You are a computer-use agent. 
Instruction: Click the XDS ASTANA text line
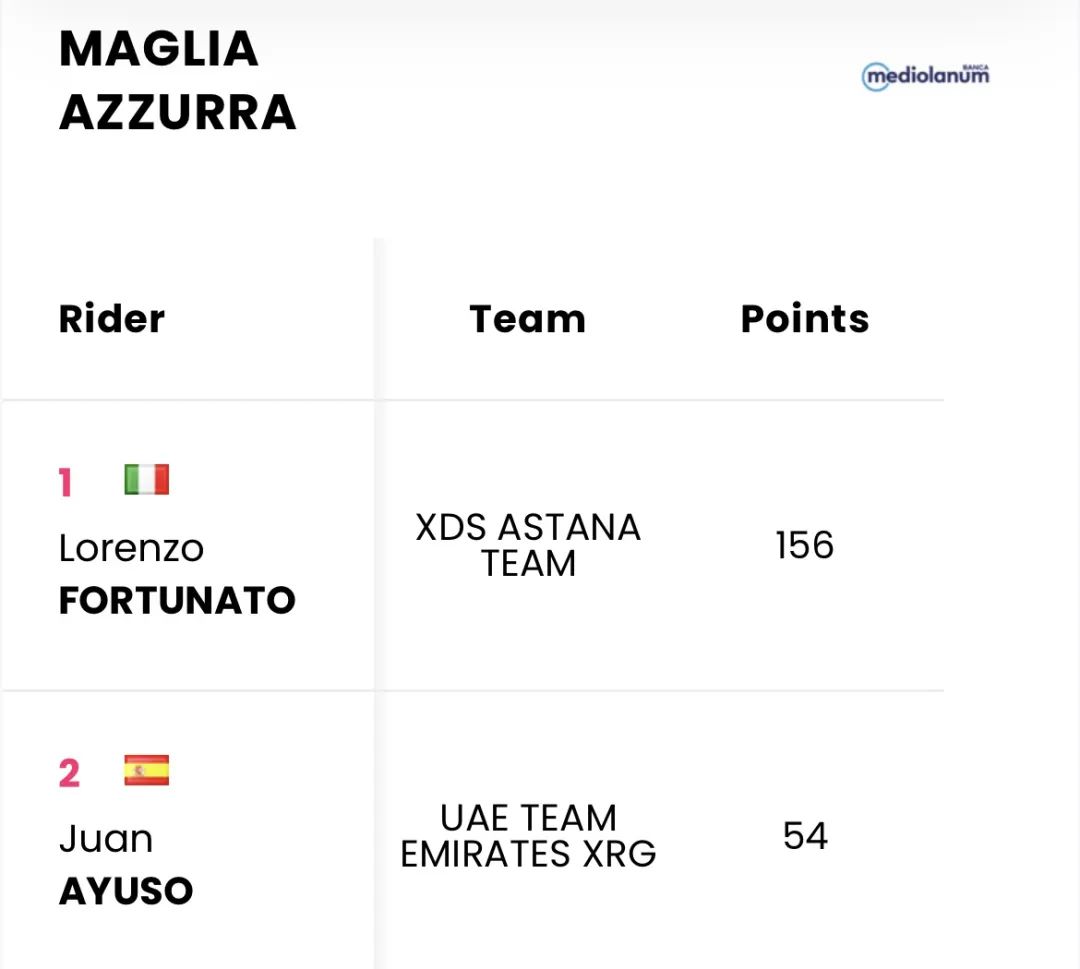click(x=528, y=527)
